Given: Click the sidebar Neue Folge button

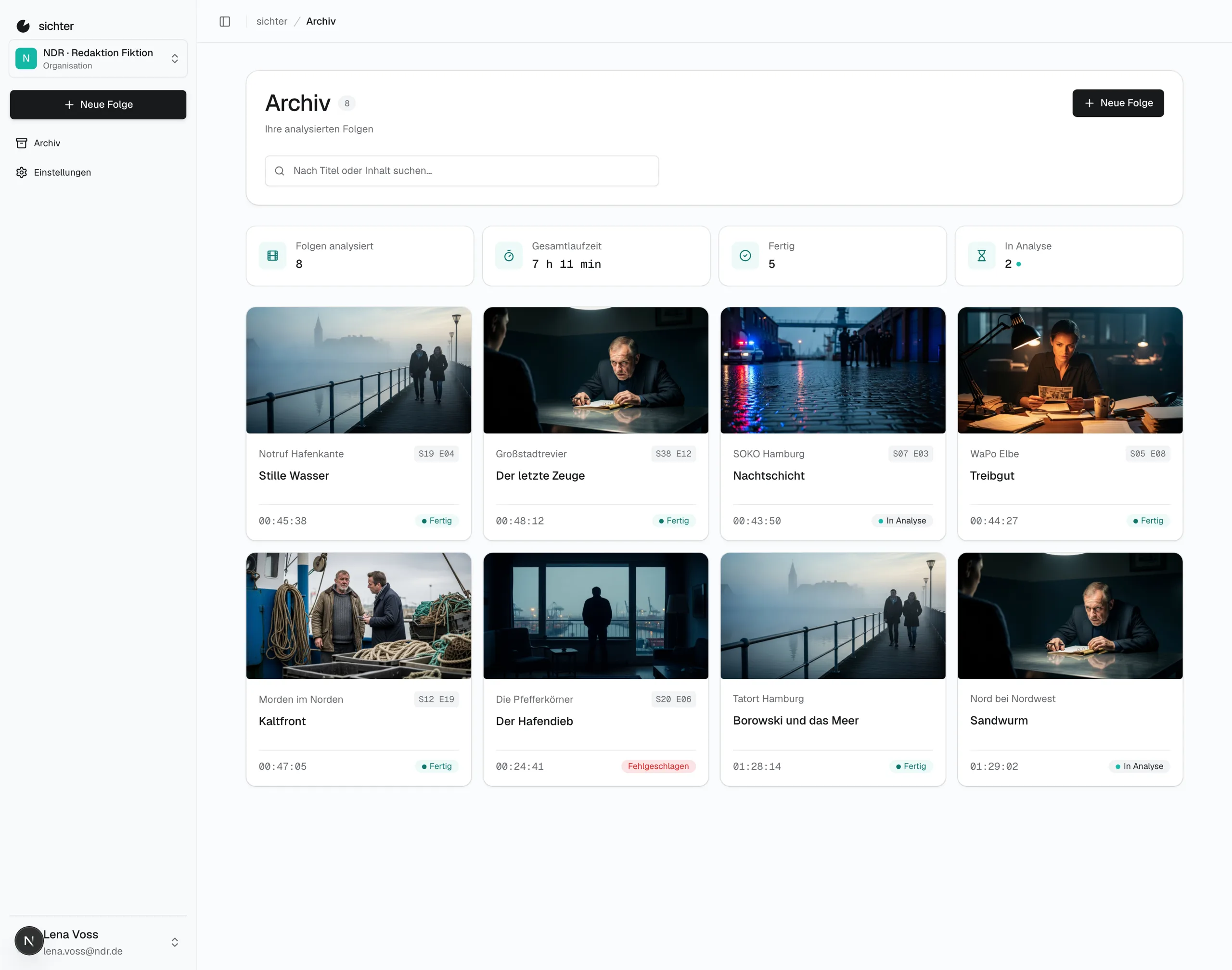Looking at the screenshot, I should pyautogui.click(x=98, y=104).
